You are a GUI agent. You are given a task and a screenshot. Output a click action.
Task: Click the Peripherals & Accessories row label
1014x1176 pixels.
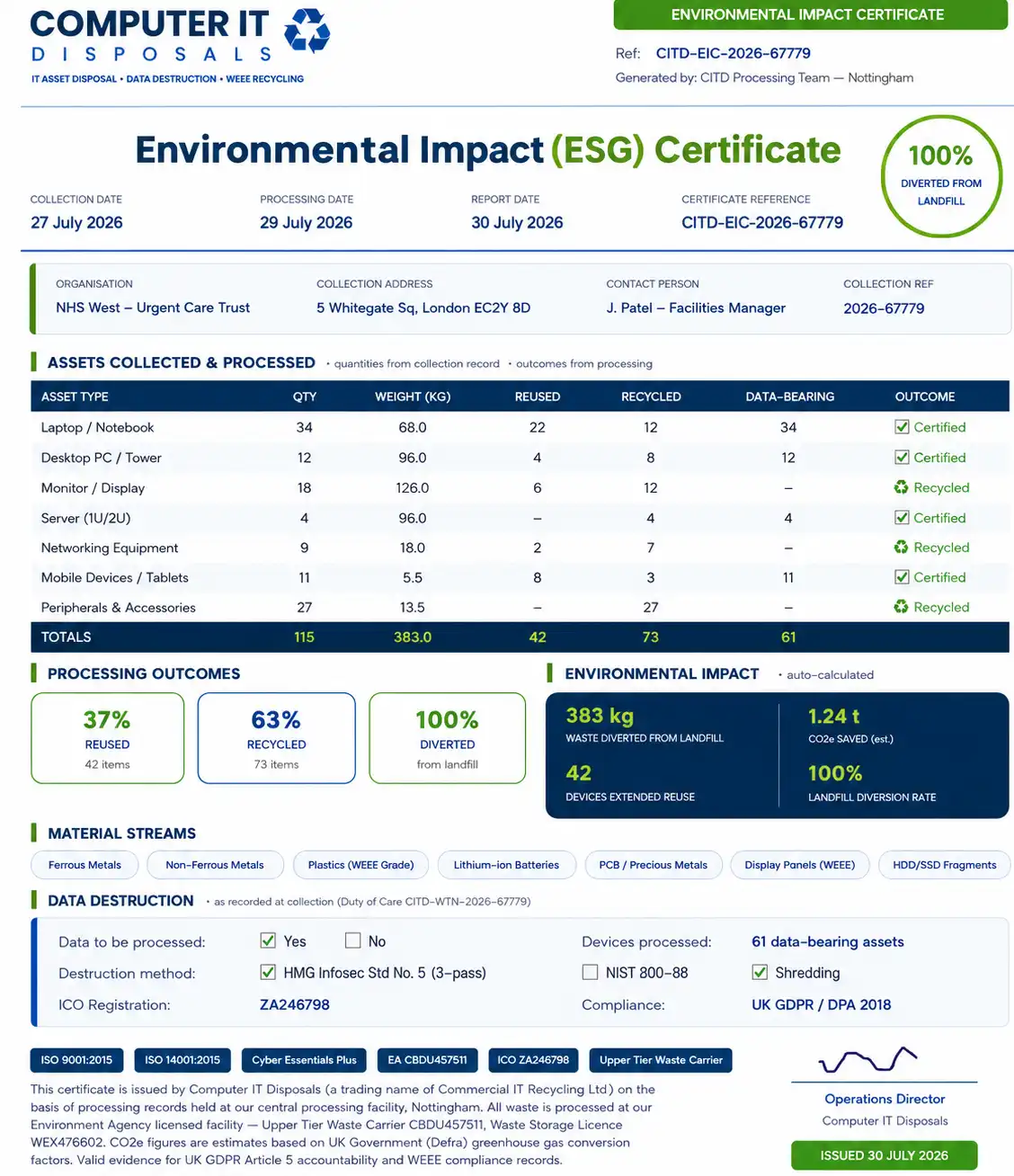(118, 607)
